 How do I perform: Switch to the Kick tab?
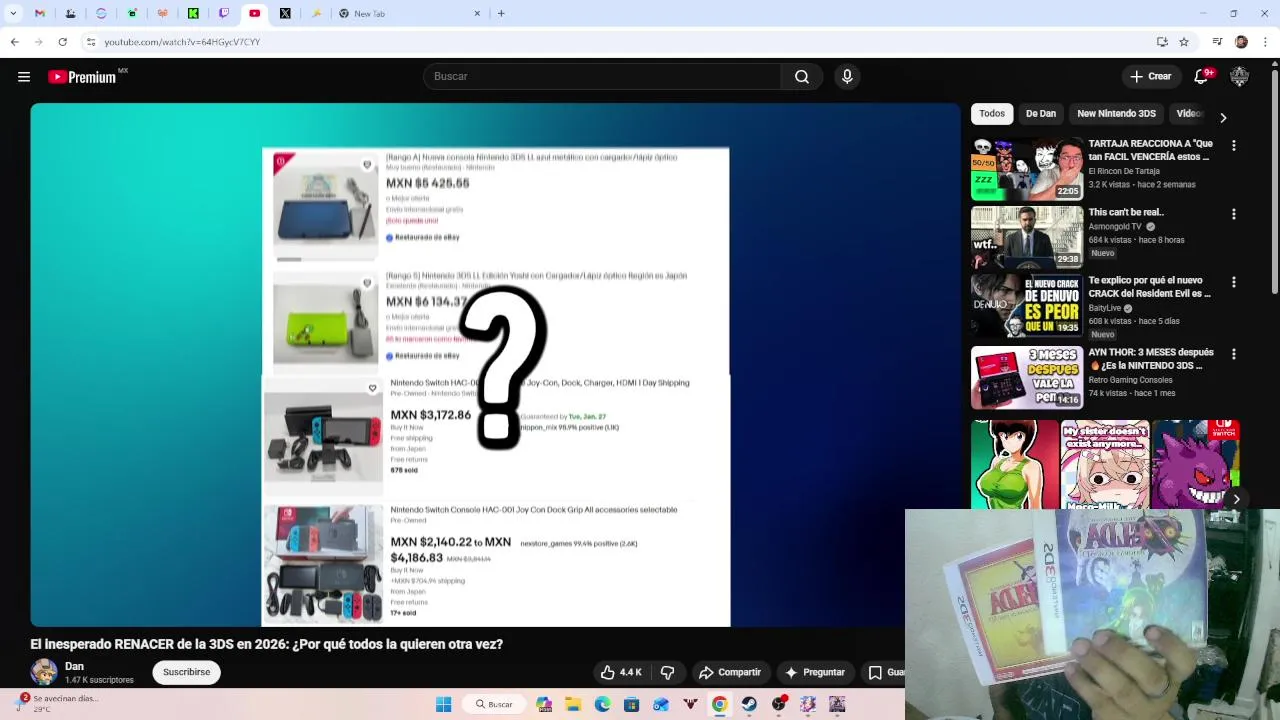[193, 14]
